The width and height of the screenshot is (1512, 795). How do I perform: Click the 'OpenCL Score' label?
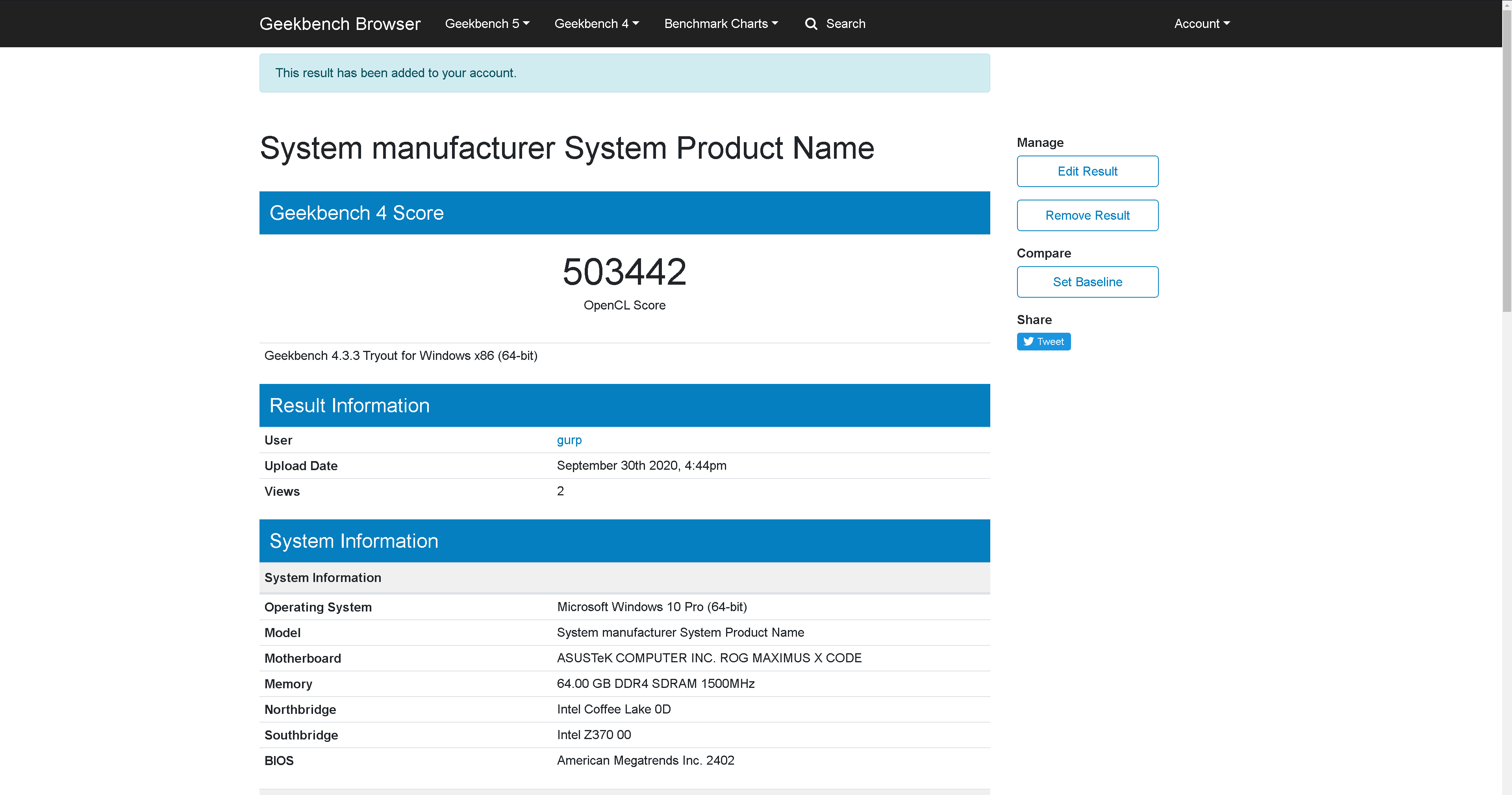point(624,305)
